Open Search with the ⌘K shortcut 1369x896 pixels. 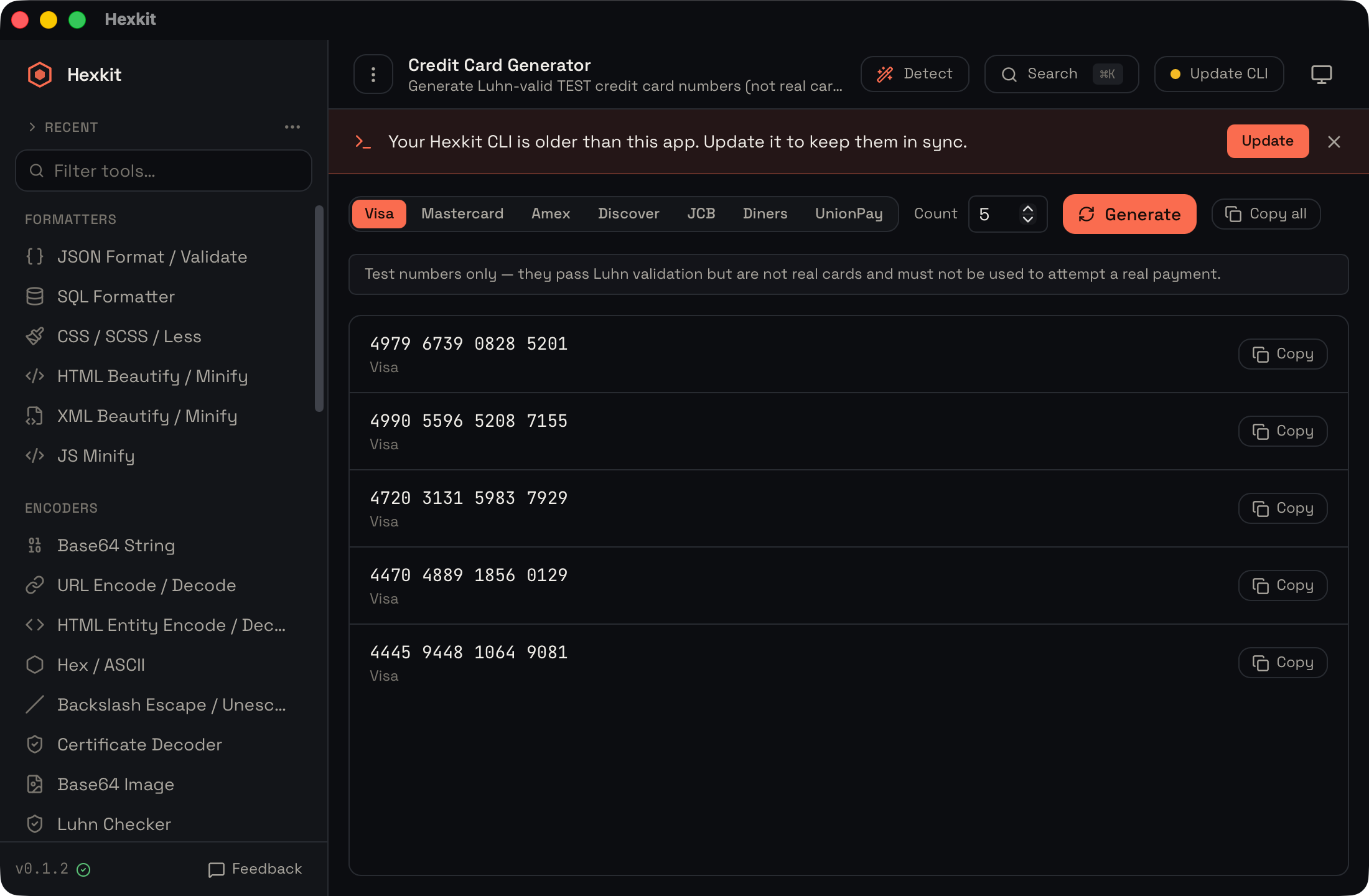coord(1062,74)
